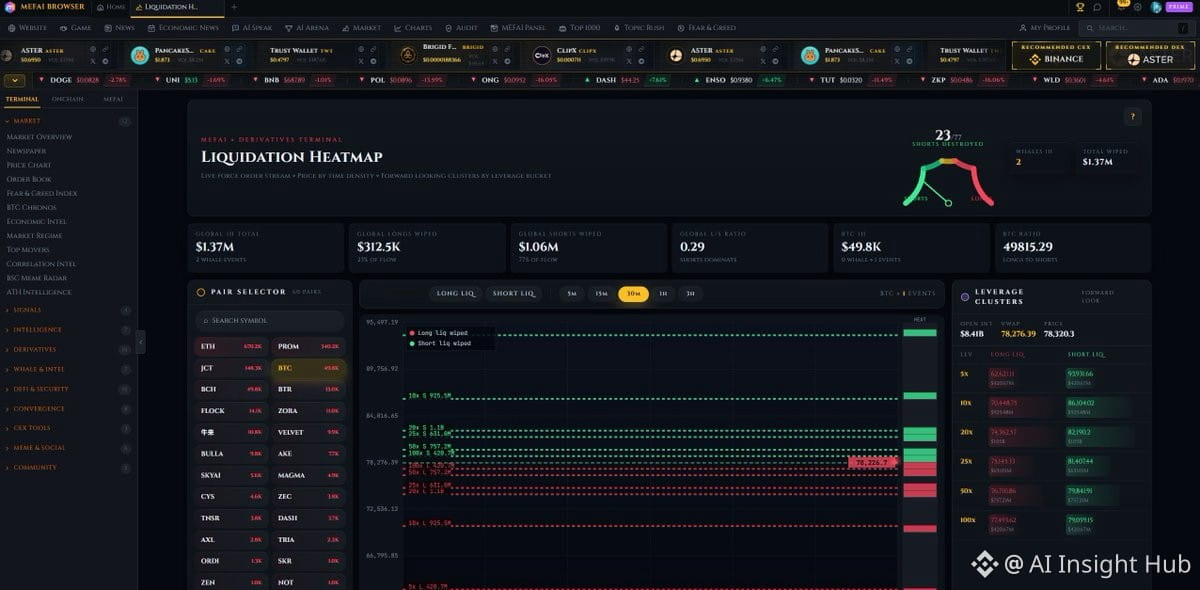The width and height of the screenshot is (1200, 590).
Task: Select the 1h timeframe
Action: point(662,294)
